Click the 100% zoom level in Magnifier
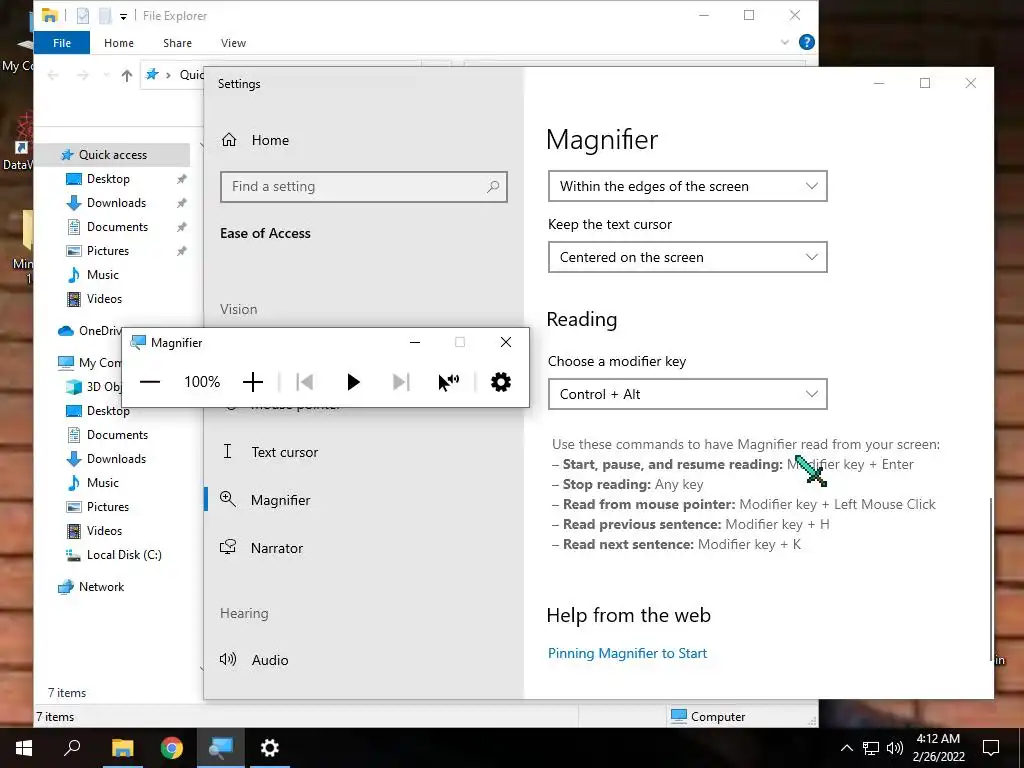The width and height of the screenshot is (1024, 768). 202,382
